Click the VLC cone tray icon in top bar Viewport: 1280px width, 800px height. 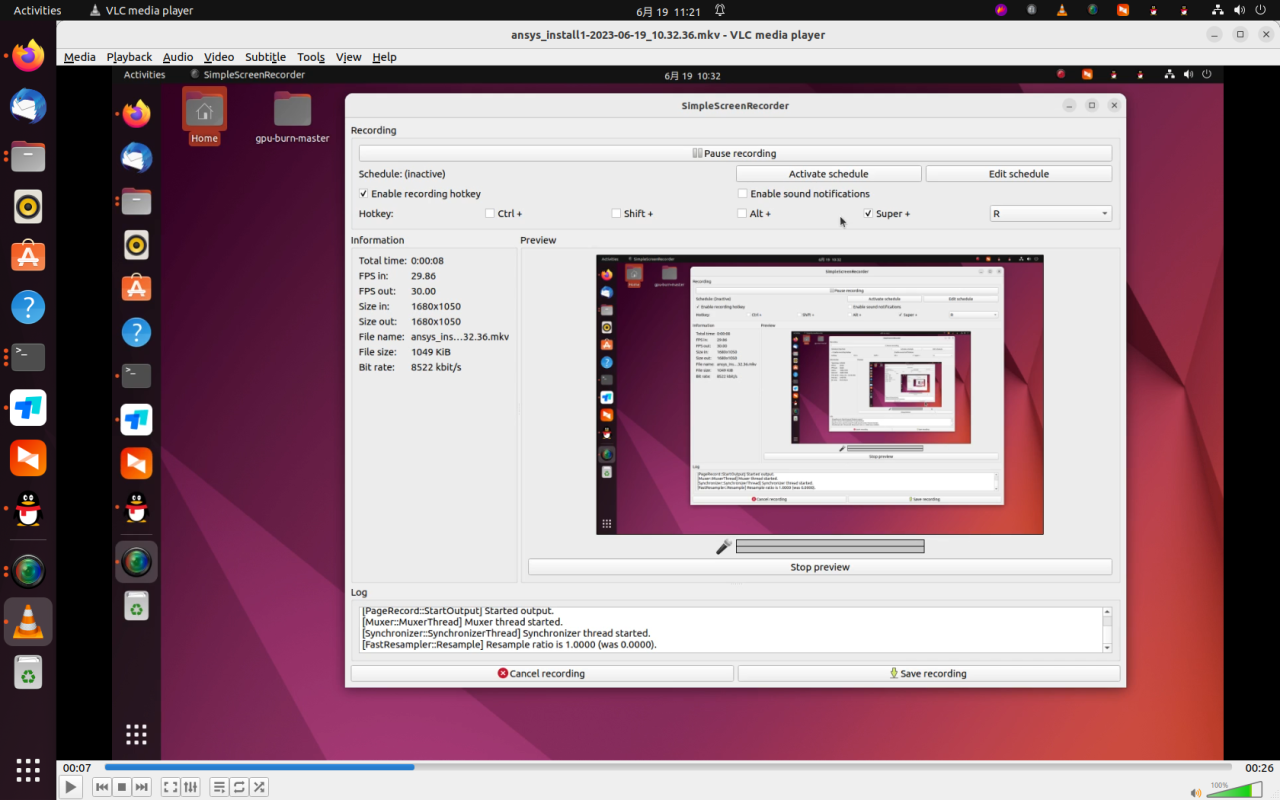(x=1063, y=10)
